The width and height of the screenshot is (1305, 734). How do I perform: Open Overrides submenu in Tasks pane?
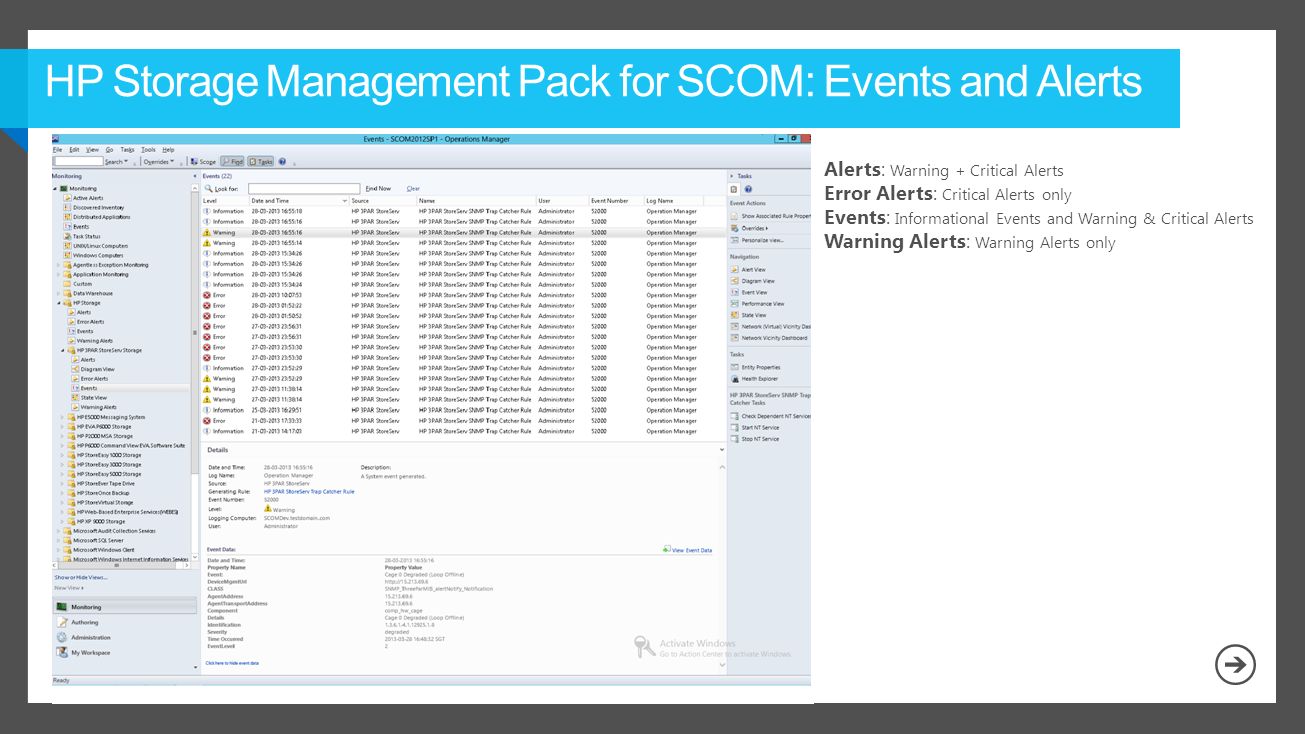click(749, 228)
